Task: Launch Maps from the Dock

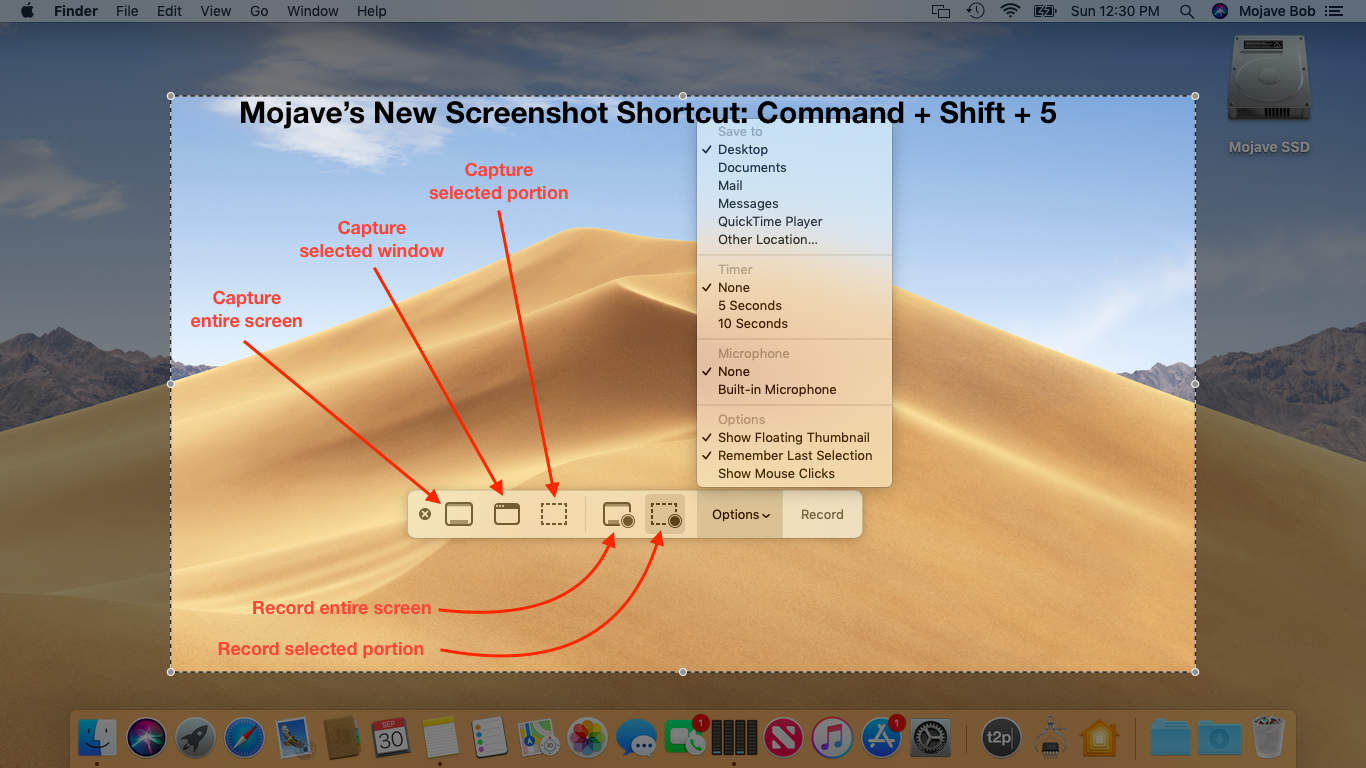Action: point(539,738)
